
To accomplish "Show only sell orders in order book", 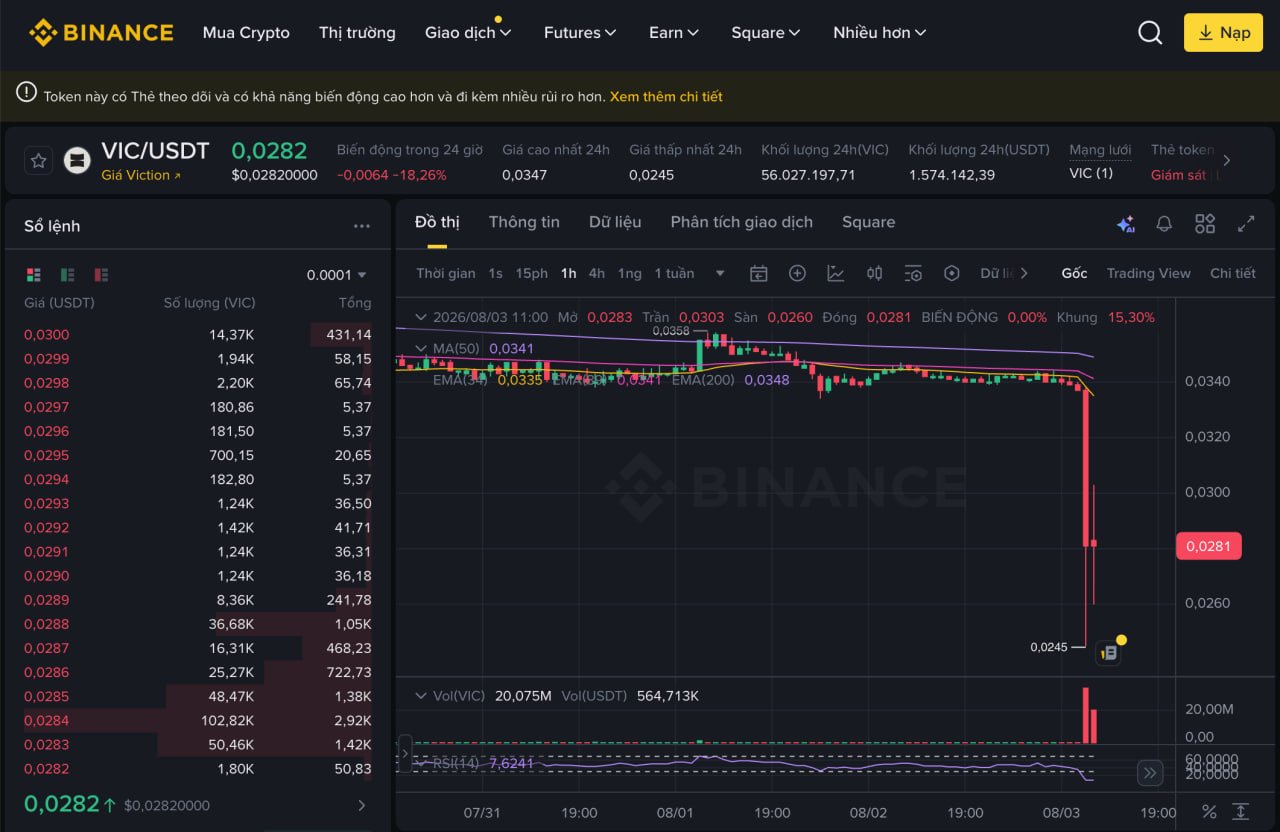I will (101, 275).
